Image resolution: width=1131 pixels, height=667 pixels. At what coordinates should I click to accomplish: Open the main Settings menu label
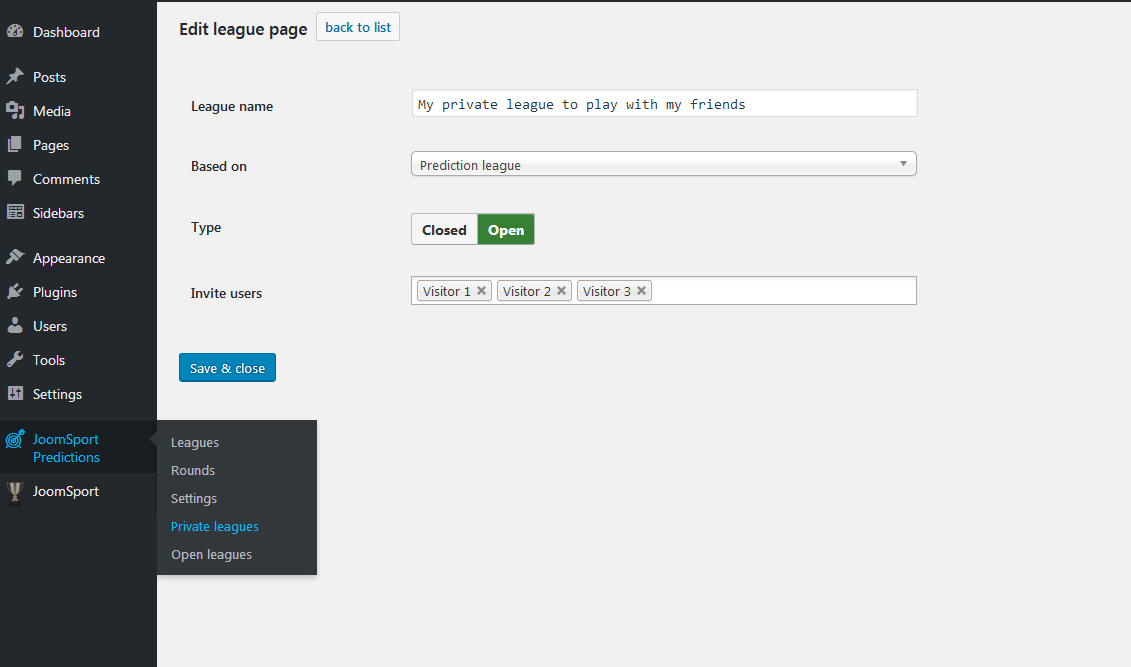[57, 394]
